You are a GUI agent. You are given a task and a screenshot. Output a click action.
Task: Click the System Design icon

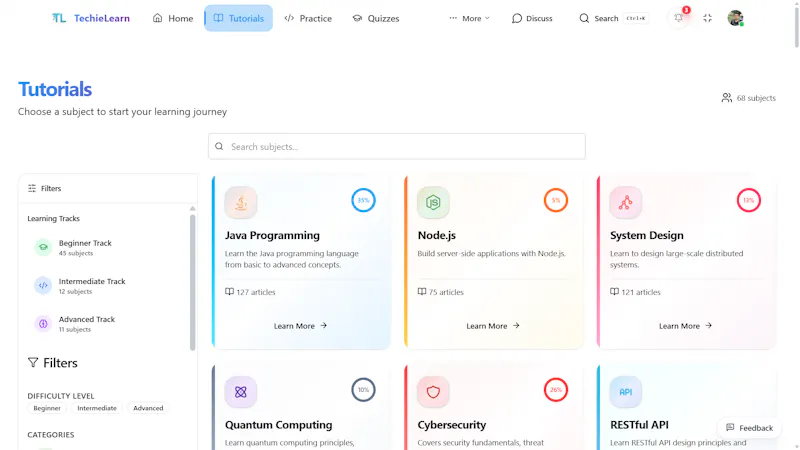tap(626, 203)
